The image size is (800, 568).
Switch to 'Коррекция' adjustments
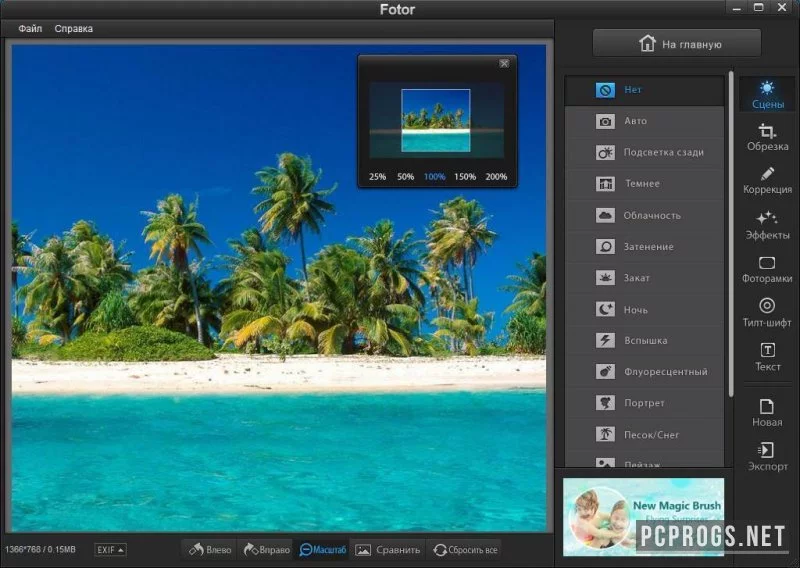coord(767,181)
